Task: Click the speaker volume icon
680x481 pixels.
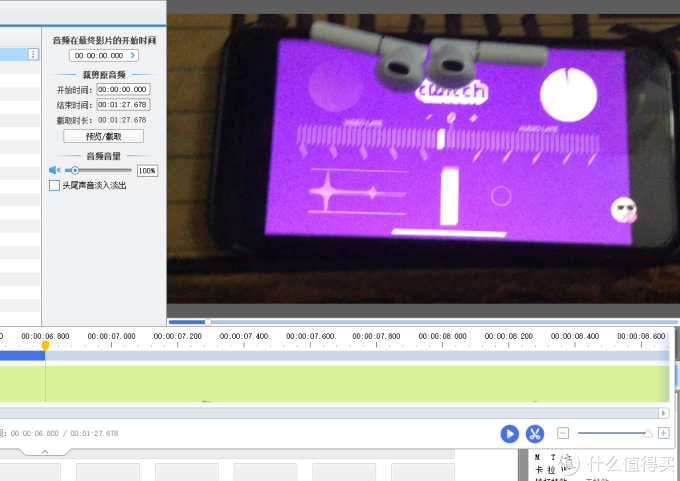Action: click(x=55, y=170)
